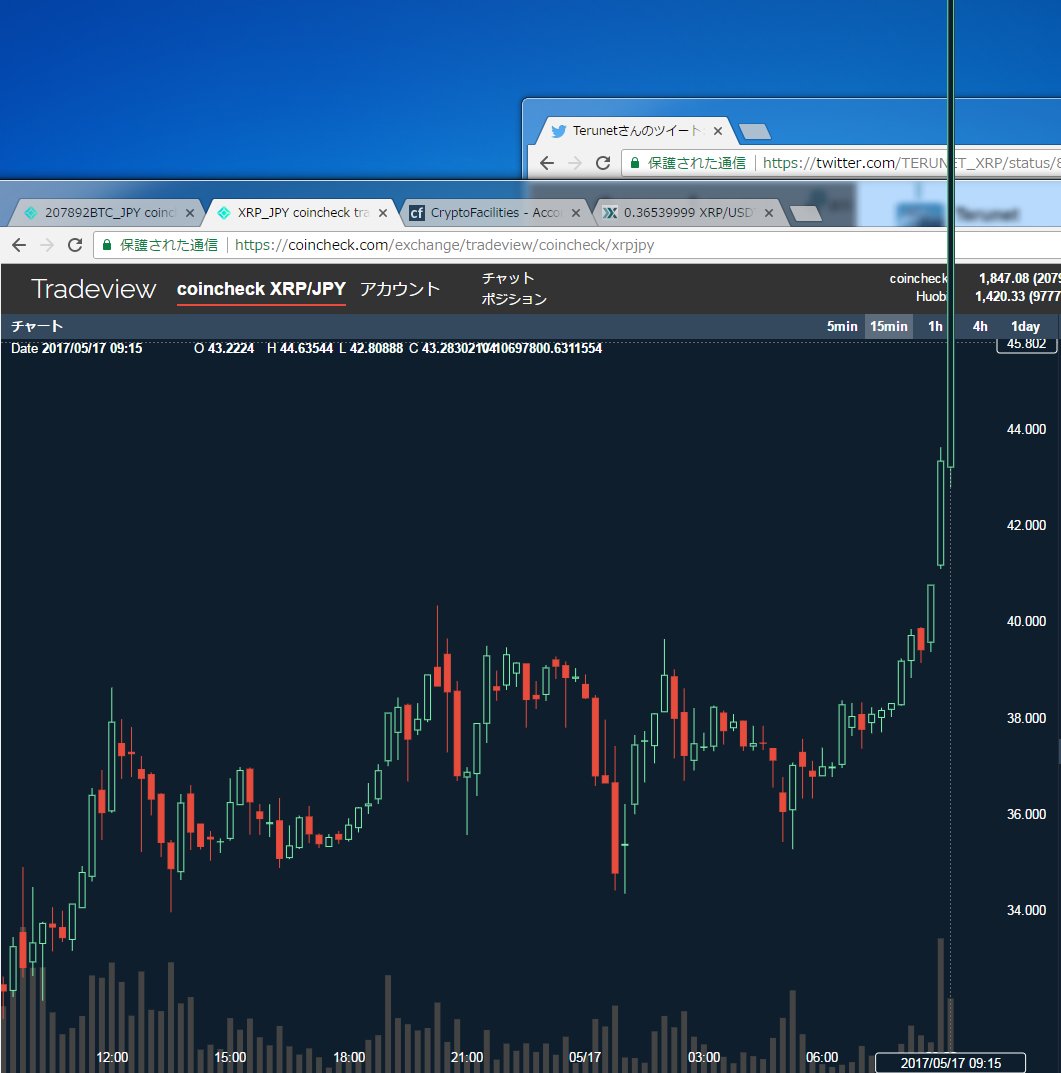1061x1073 pixels.
Task: Switch to the CryptoFacilities tab
Action: (494, 213)
